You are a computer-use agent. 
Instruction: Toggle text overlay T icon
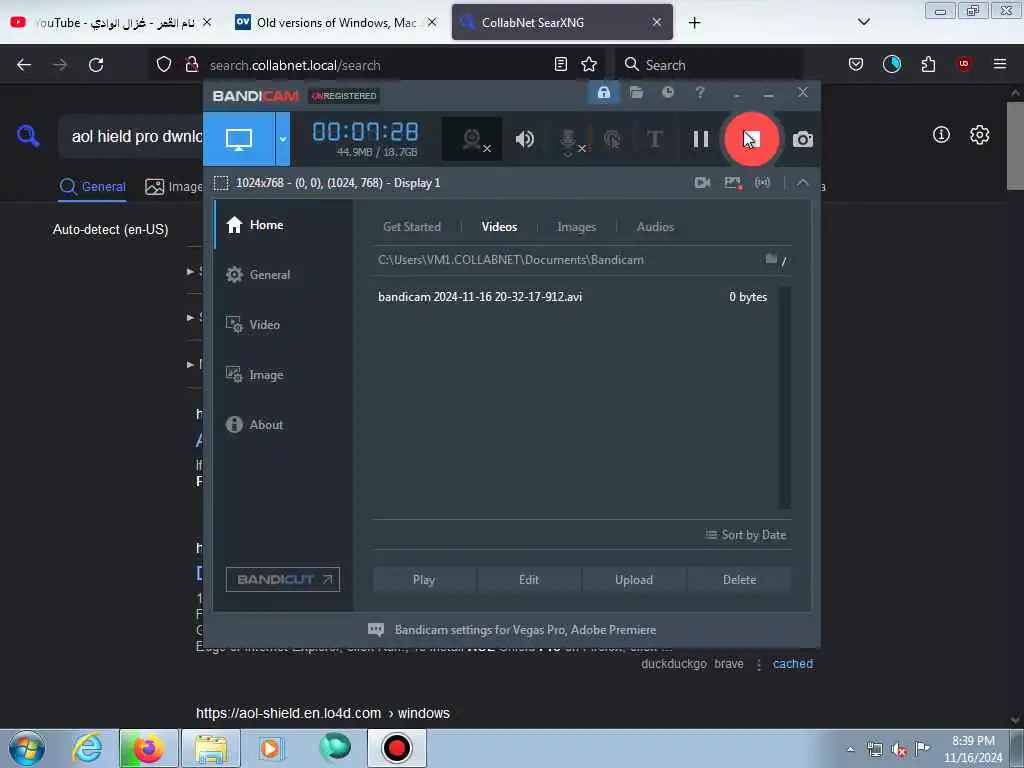pos(654,139)
